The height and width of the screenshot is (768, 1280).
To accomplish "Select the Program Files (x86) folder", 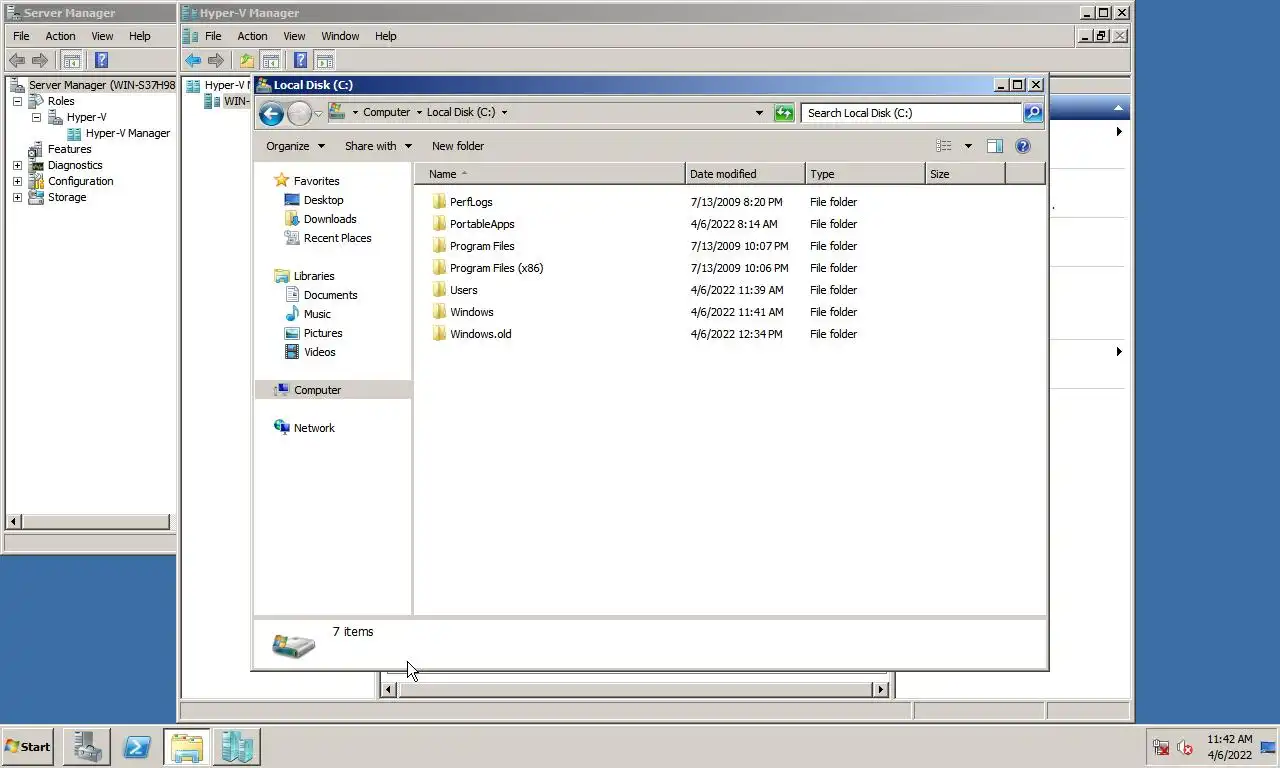I will coord(496,268).
